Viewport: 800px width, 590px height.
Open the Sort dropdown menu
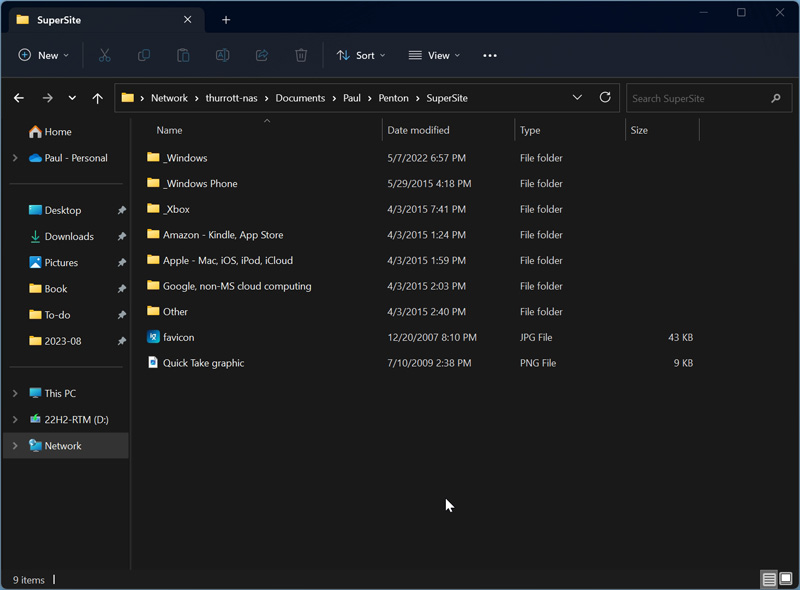click(x=361, y=56)
